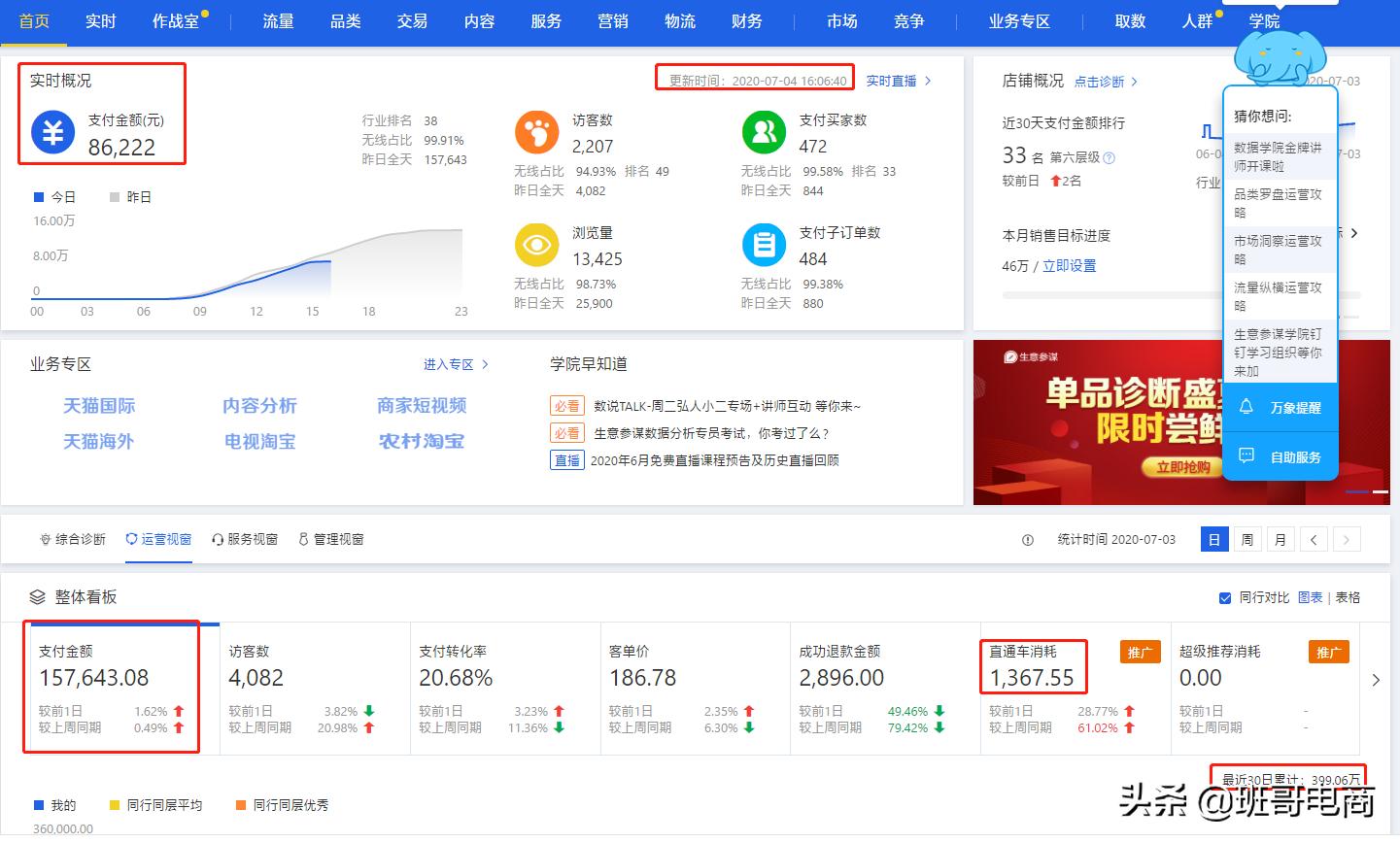The height and width of the screenshot is (843, 1400).
Task: Click 立即设置 for the monthly sales target
Action: coord(1070,265)
